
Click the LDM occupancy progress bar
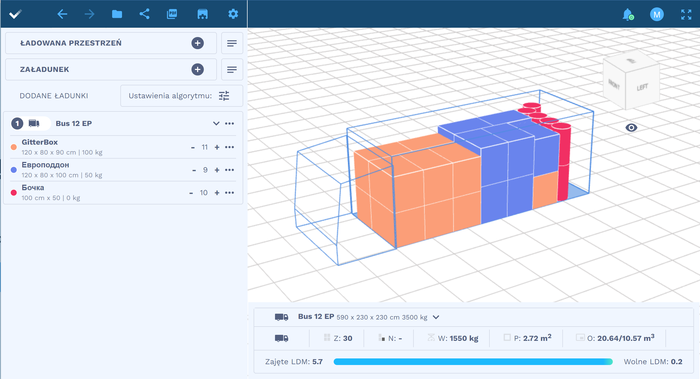click(473, 362)
